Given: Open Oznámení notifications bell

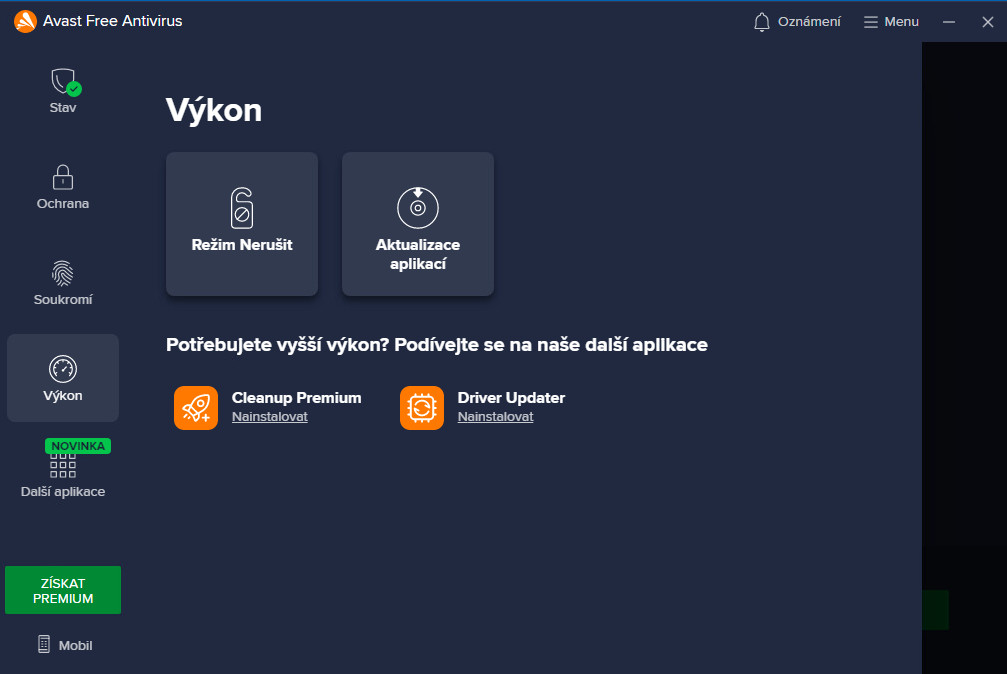Looking at the screenshot, I should click(x=796, y=22).
